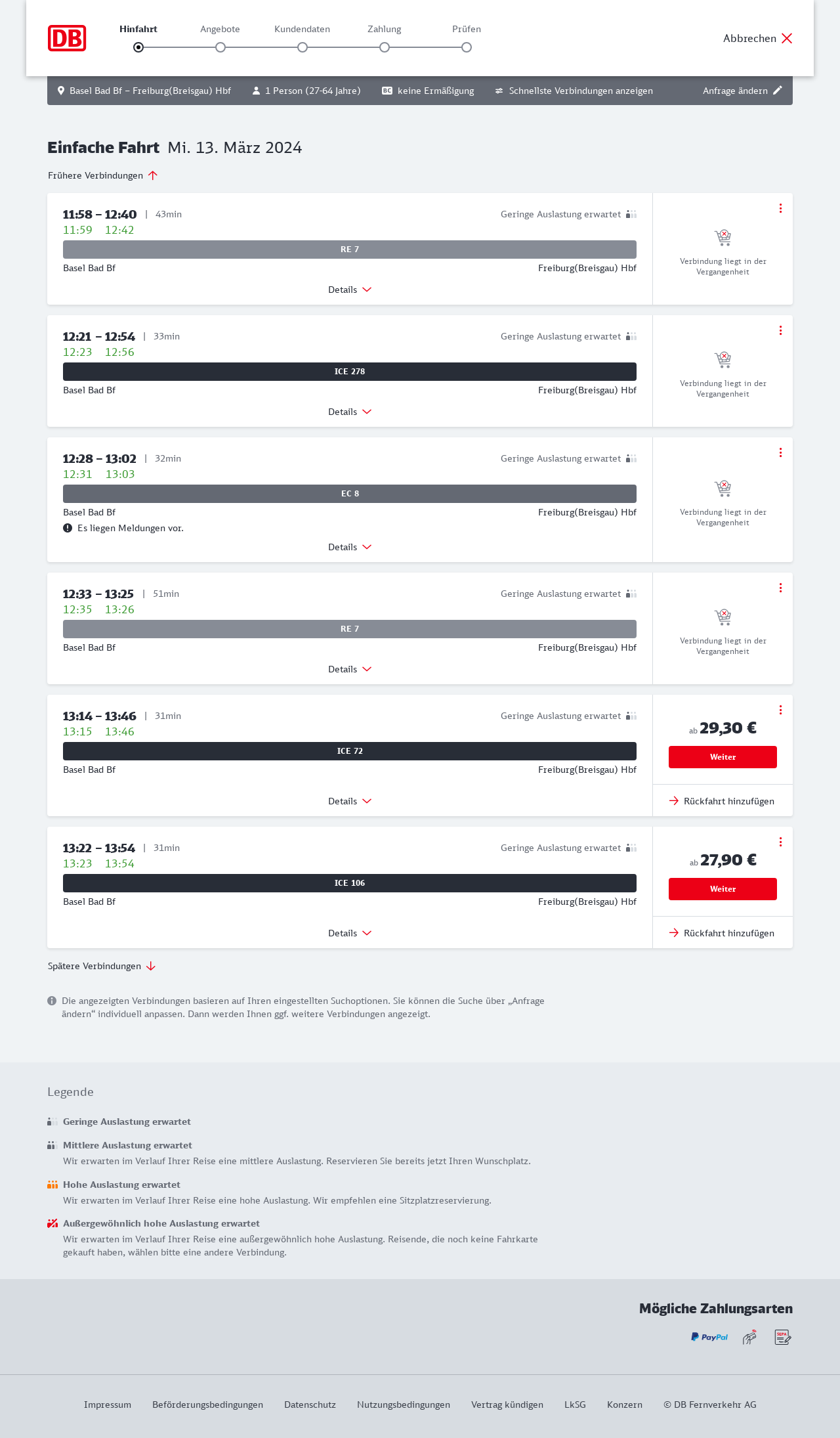The width and height of the screenshot is (840, 1438).
Task: Click the DB logo
Action: 67,38
